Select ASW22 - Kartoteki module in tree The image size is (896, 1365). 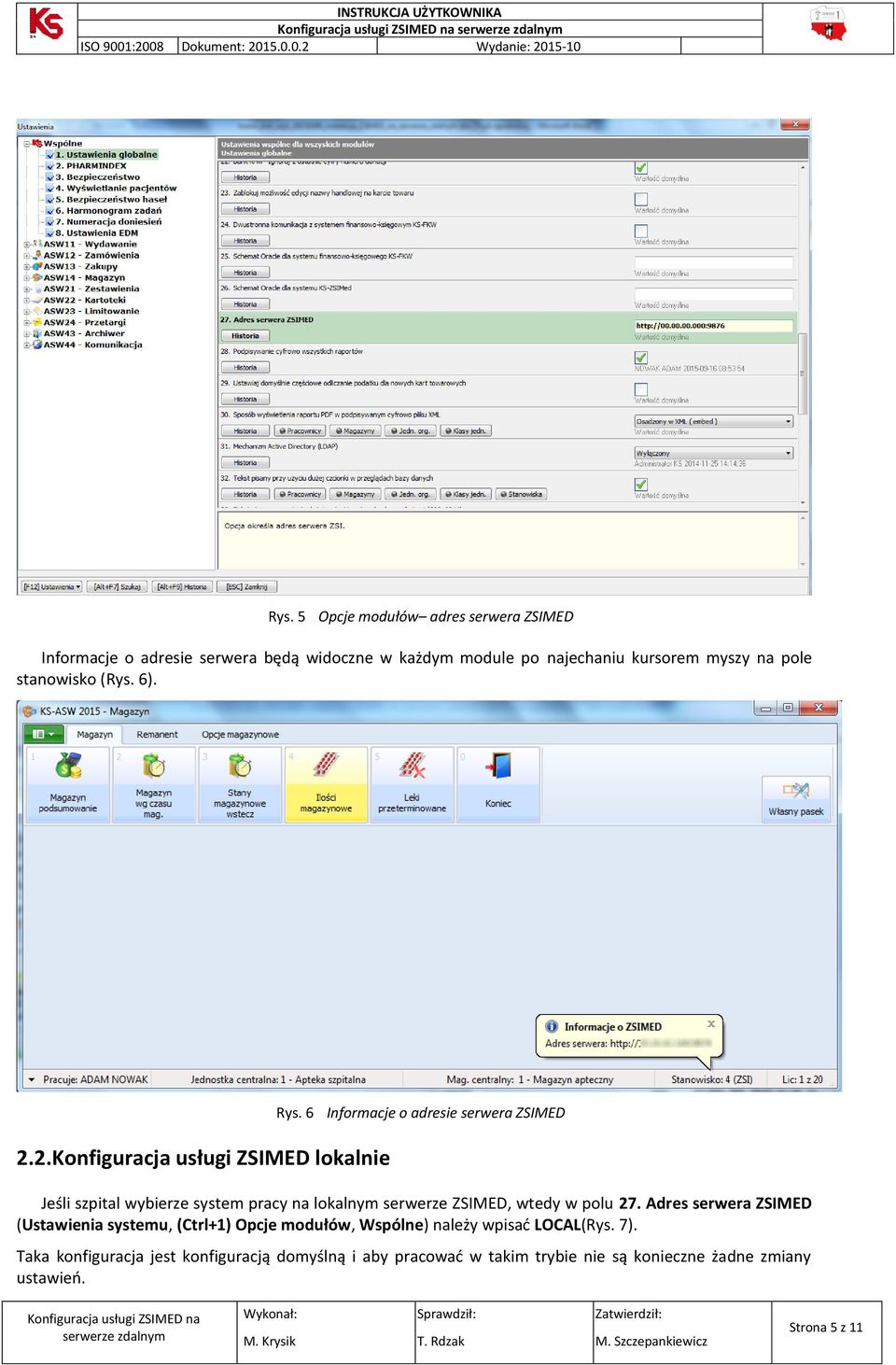[x=85, y=300]
